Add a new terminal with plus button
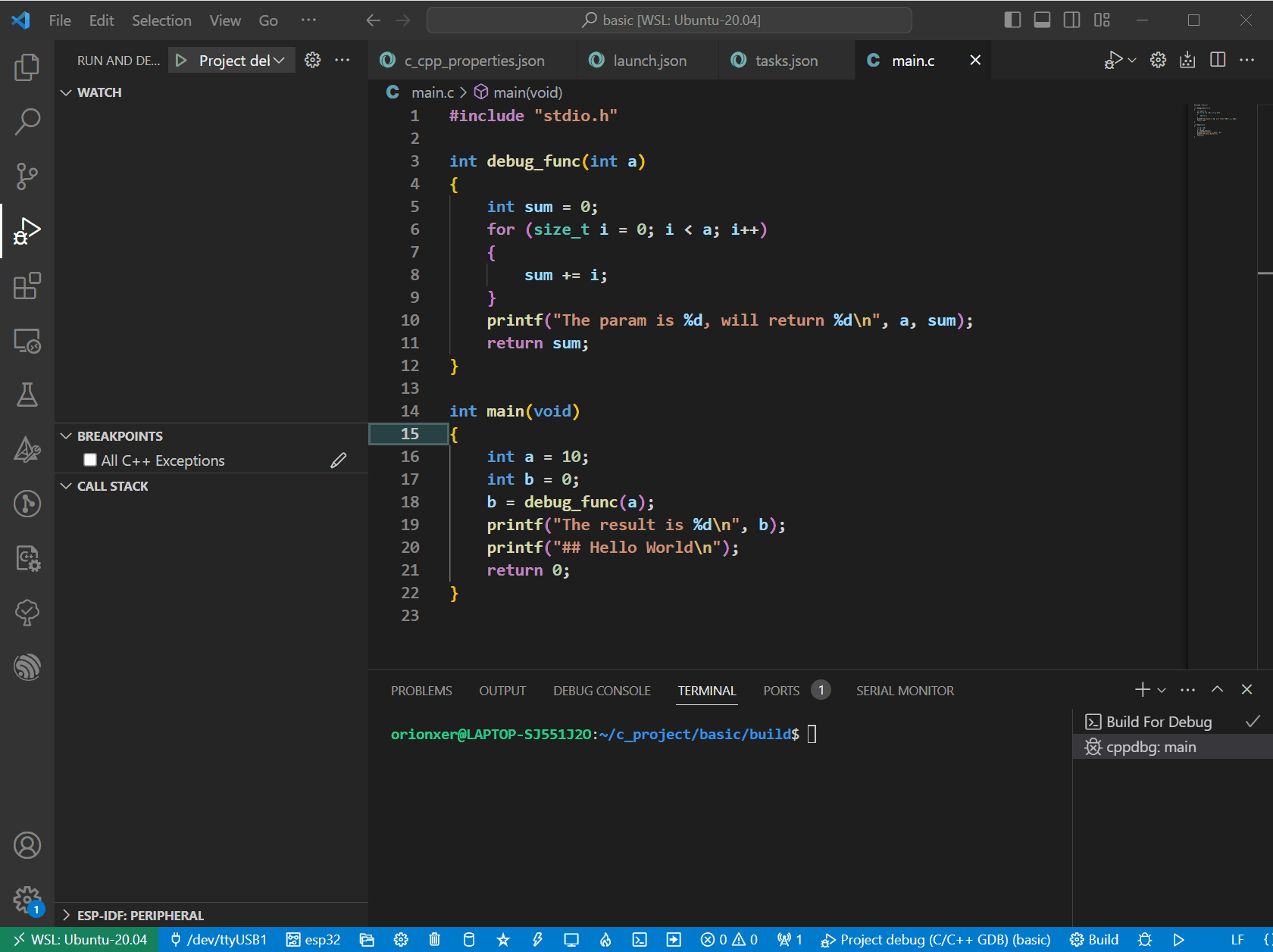This screenshot has width=1273, height=952. [1143, 689]
